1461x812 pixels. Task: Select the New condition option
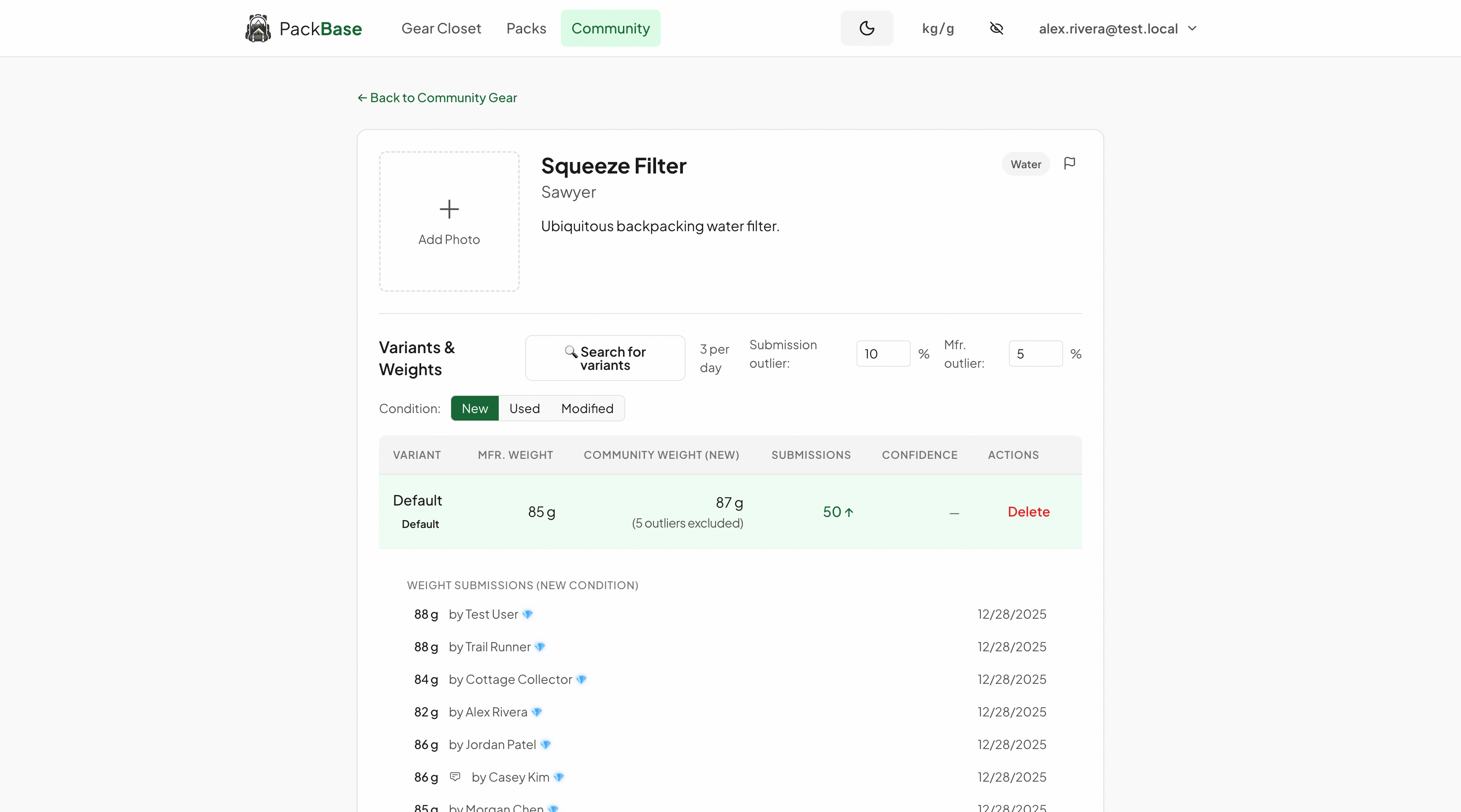pos(475,408)
